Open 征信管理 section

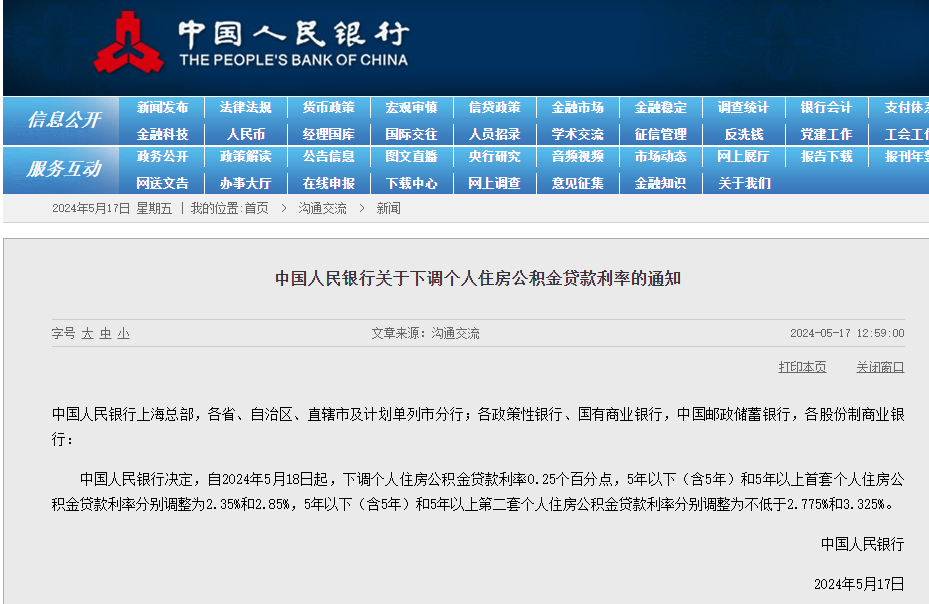coord(660,135)
